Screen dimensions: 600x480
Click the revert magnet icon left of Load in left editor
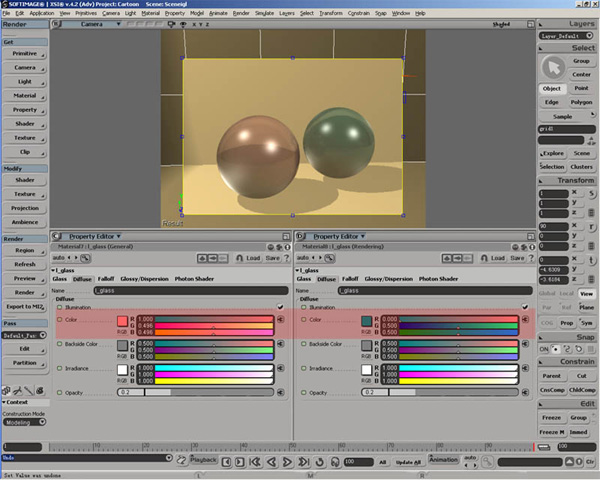[x=240, y=258]
